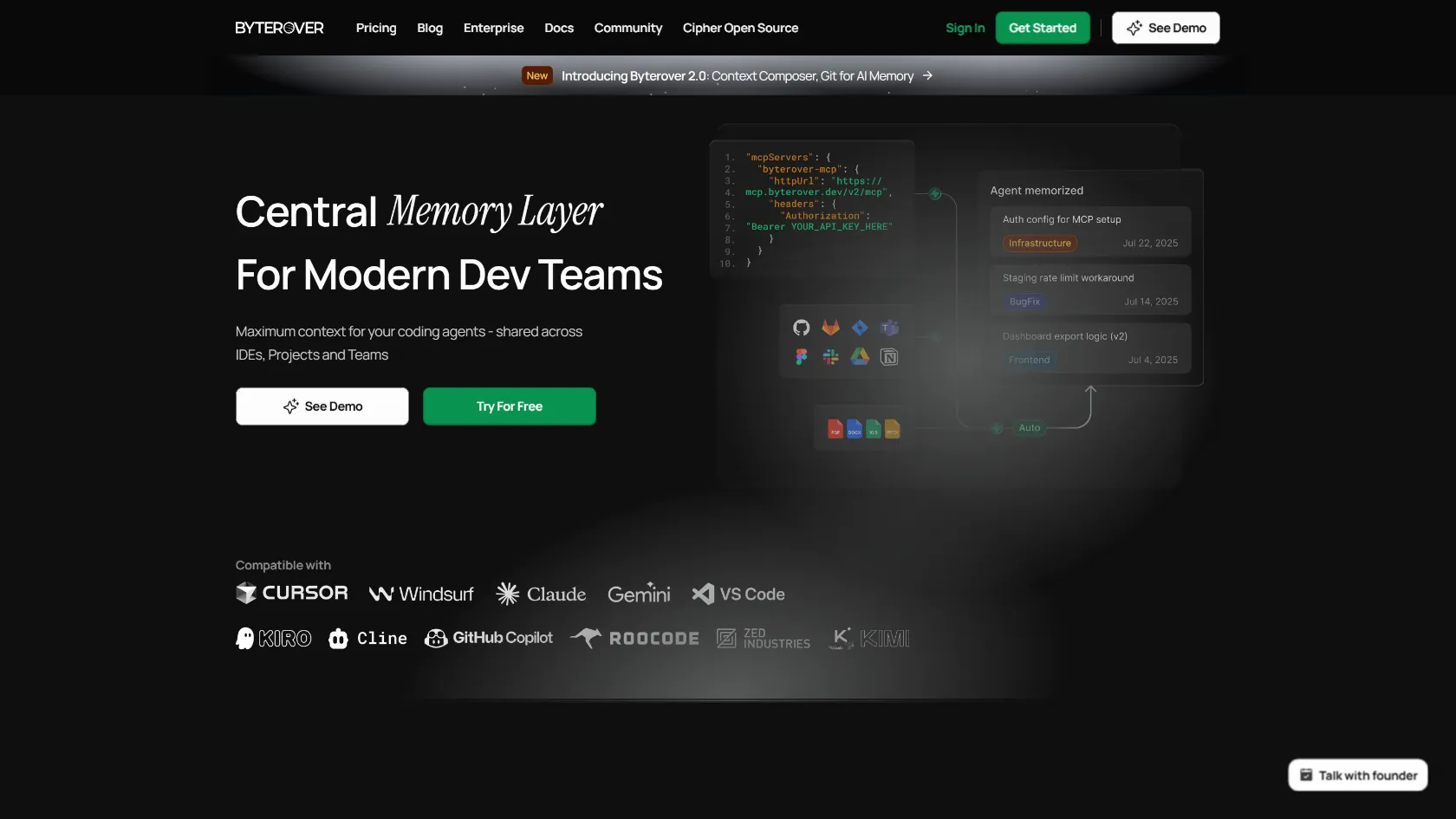Open the Docs link

pyautogui.click(x=559, y=28)
